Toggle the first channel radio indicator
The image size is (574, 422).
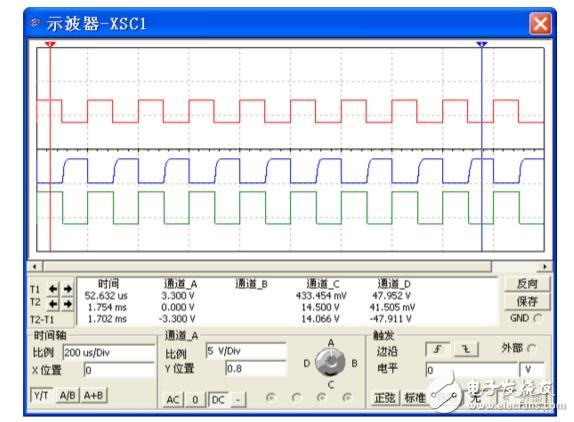[271, 397]
